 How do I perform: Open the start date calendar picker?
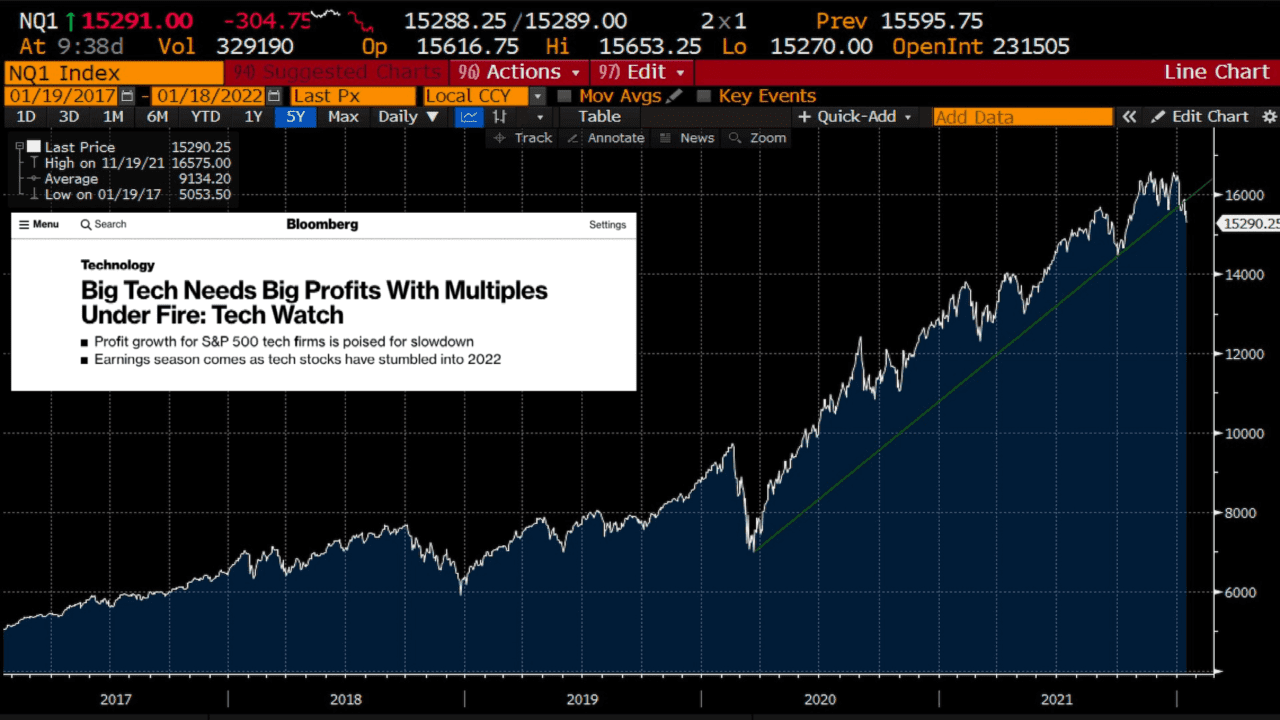127,96
